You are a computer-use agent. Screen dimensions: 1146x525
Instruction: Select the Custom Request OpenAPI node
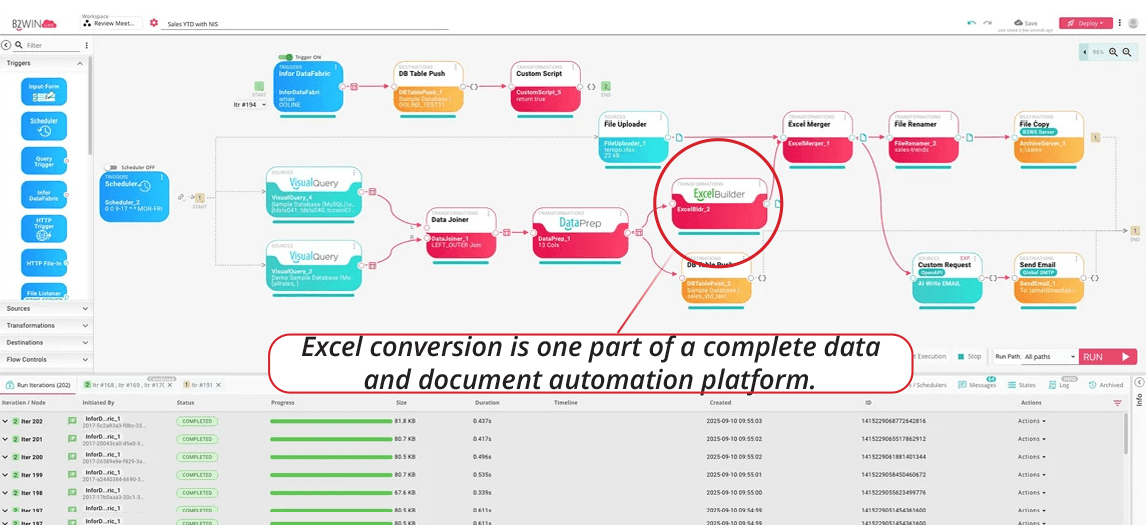(946, 278)
